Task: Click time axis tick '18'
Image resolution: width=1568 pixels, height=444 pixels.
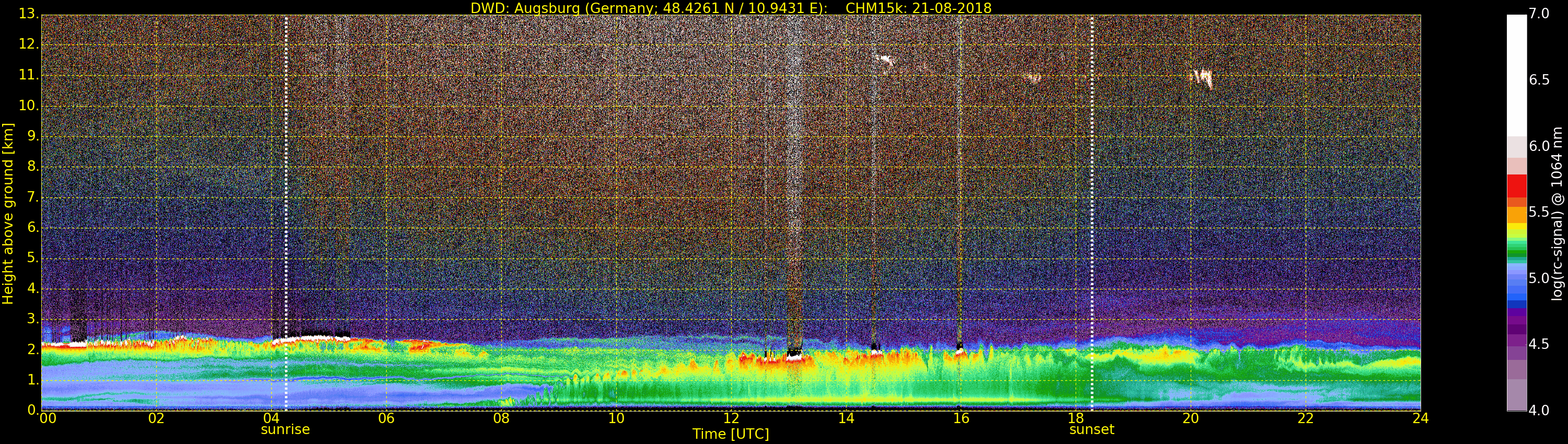Action: pyautogui.click(x=1076, y=418)
